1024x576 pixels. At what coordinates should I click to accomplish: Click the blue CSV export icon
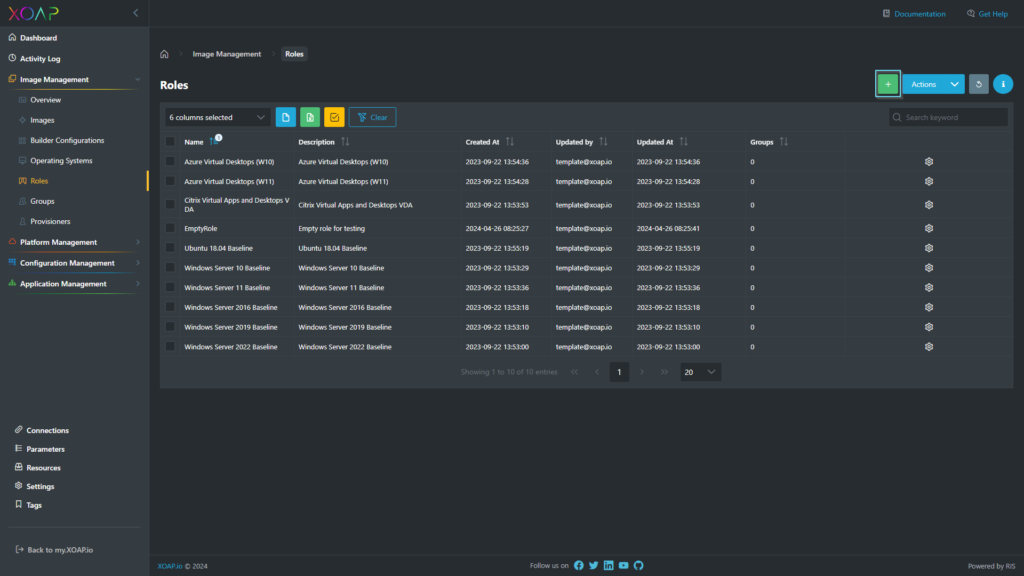point(285,118)
